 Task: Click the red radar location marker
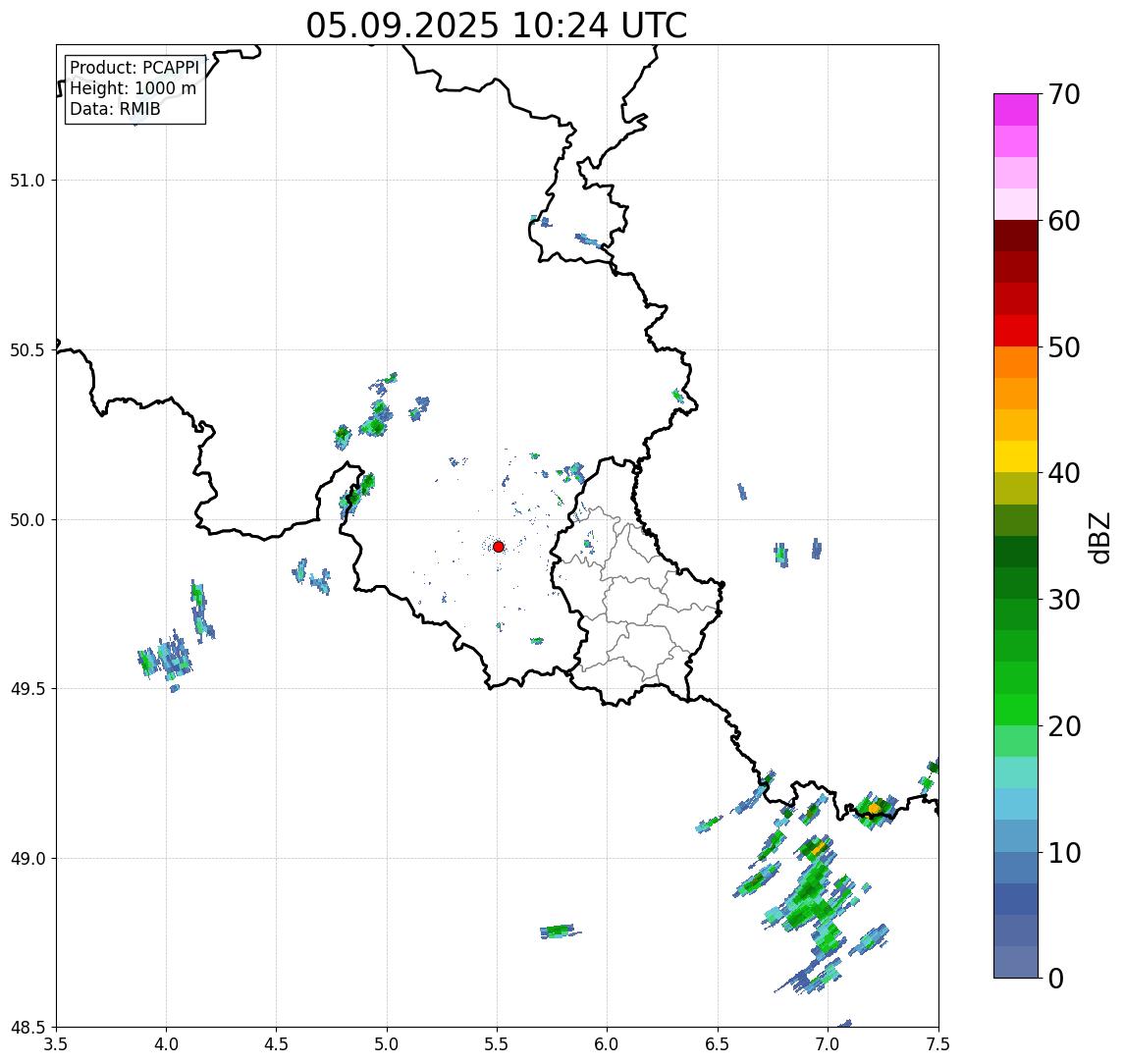point(499,547)
